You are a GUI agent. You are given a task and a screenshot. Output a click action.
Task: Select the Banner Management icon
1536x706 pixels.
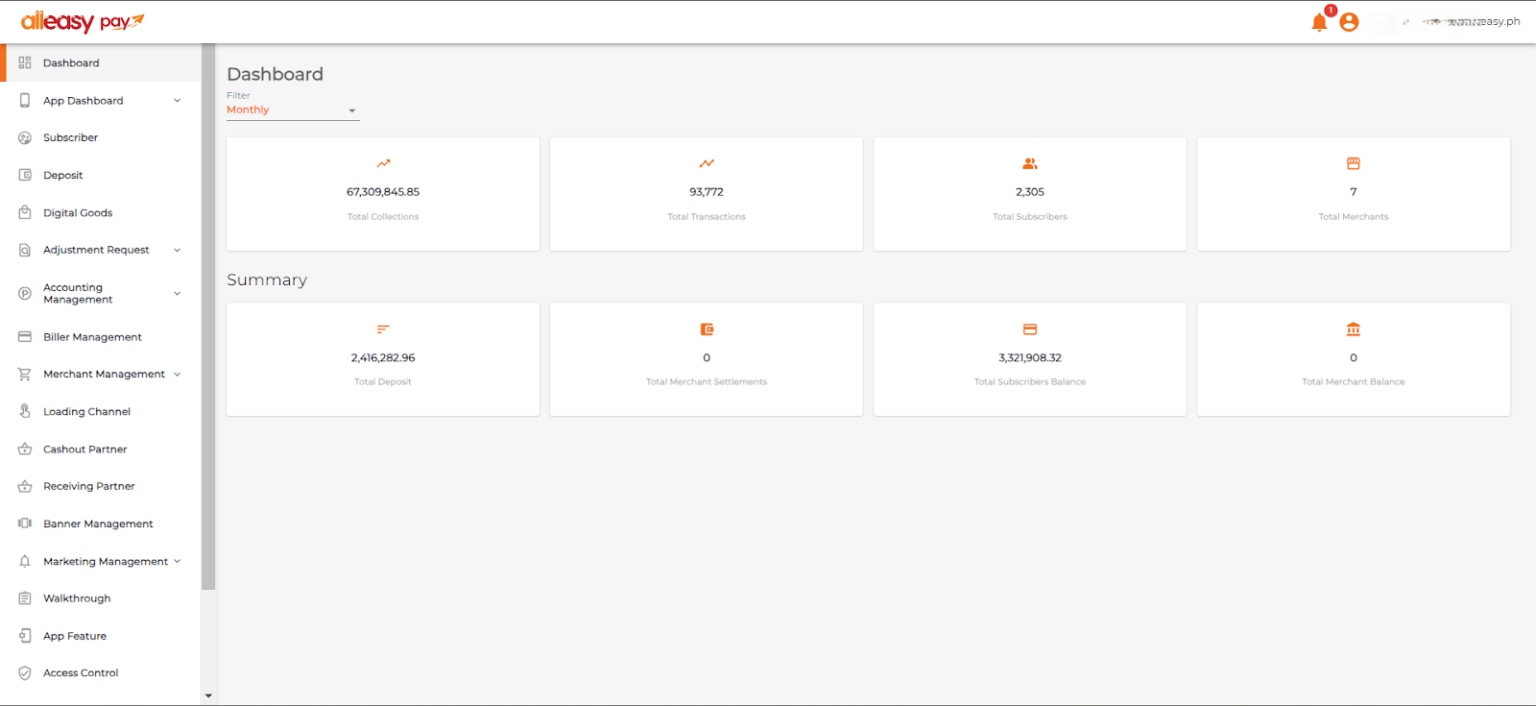click(x=22, y=523)
